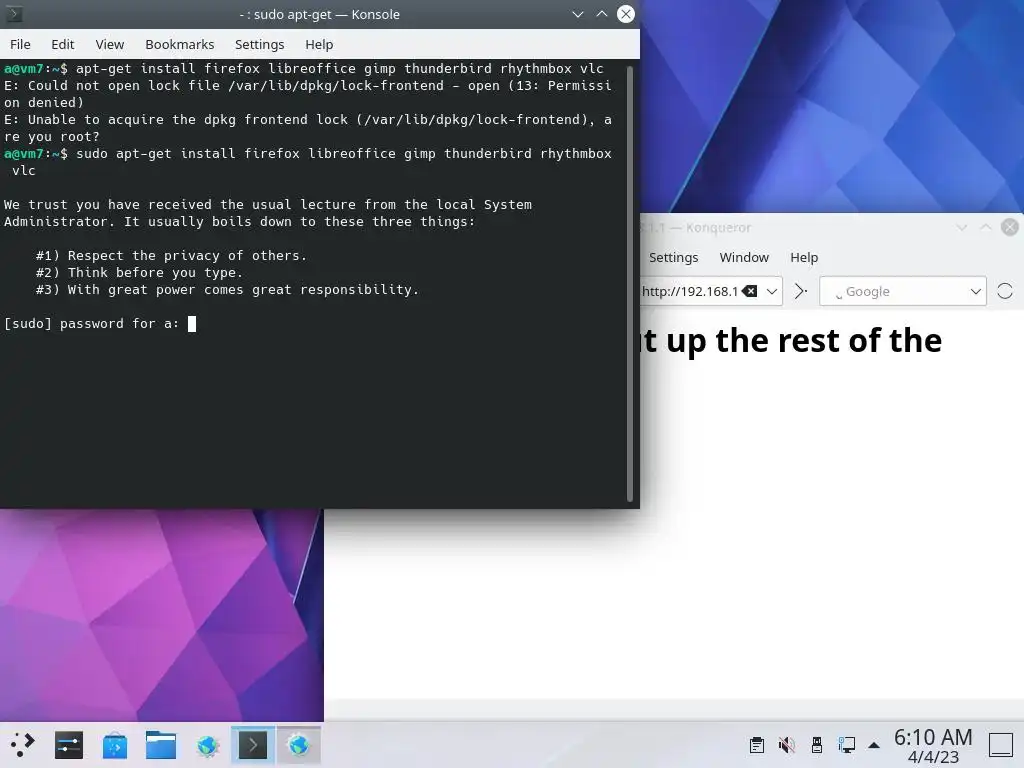This screenshot has height=768, width=1024.
Task: Click the Konsole vertical scrollbar
Action: tap(630, 283)
